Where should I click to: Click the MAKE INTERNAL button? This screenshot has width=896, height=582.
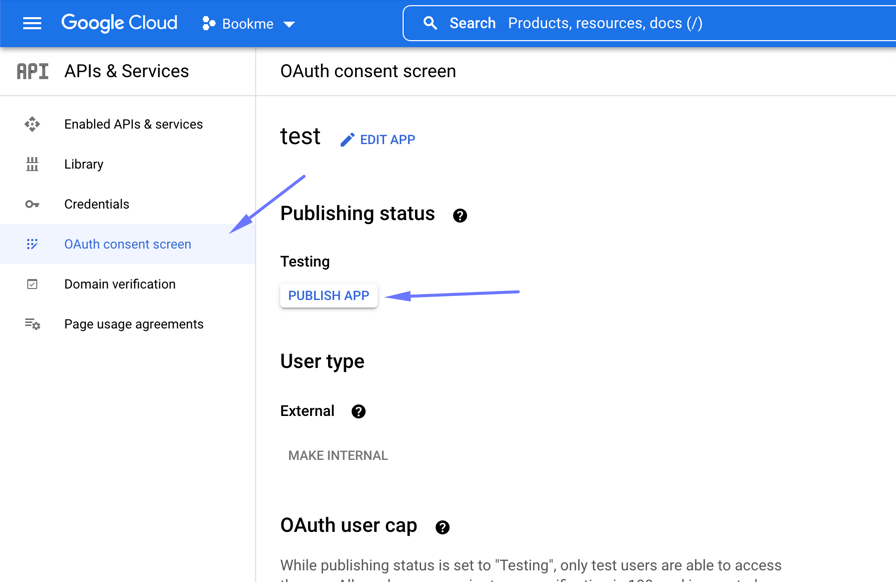[x=338, y=456]
